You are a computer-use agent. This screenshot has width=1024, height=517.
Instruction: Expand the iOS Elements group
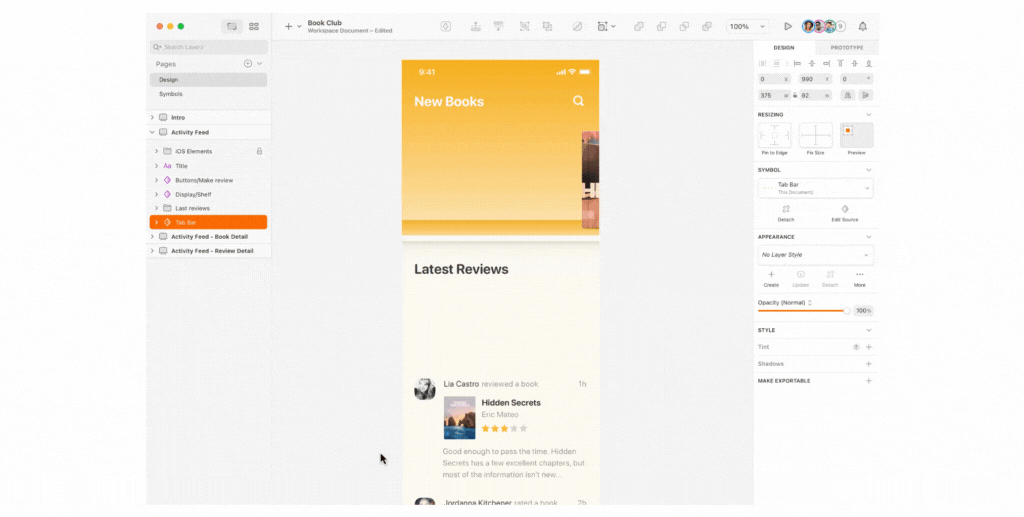pos(156,151)
